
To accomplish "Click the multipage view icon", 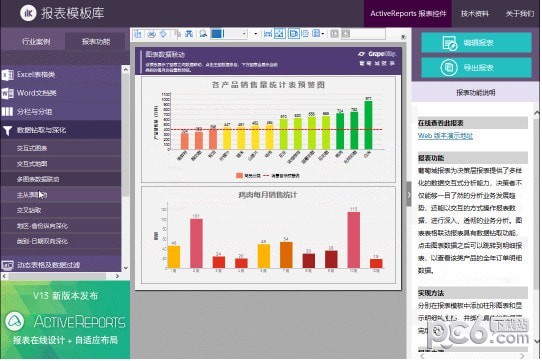I will coord(316,34).
